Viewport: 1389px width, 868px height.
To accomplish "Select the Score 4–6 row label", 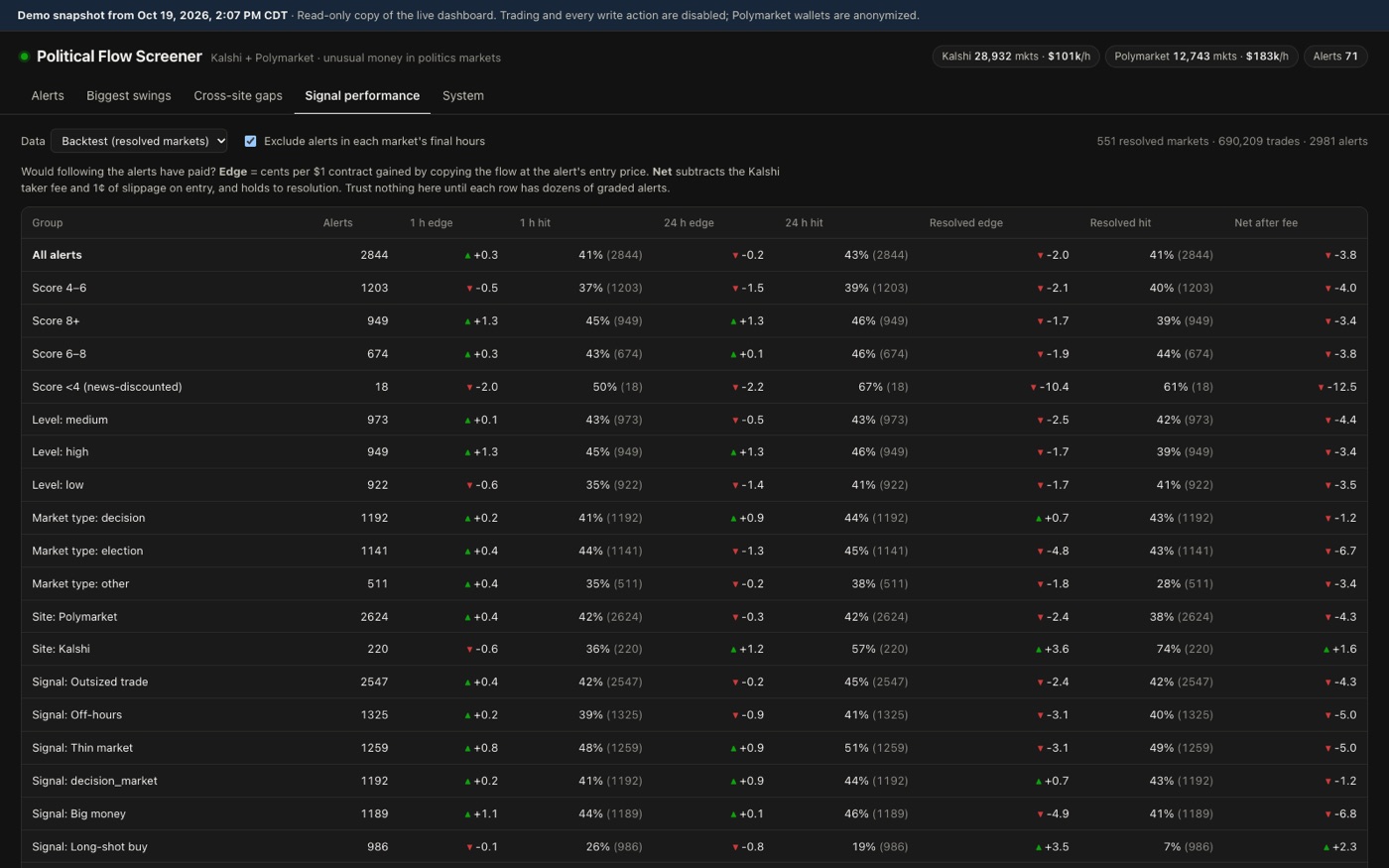I will [x=60, y=288].
